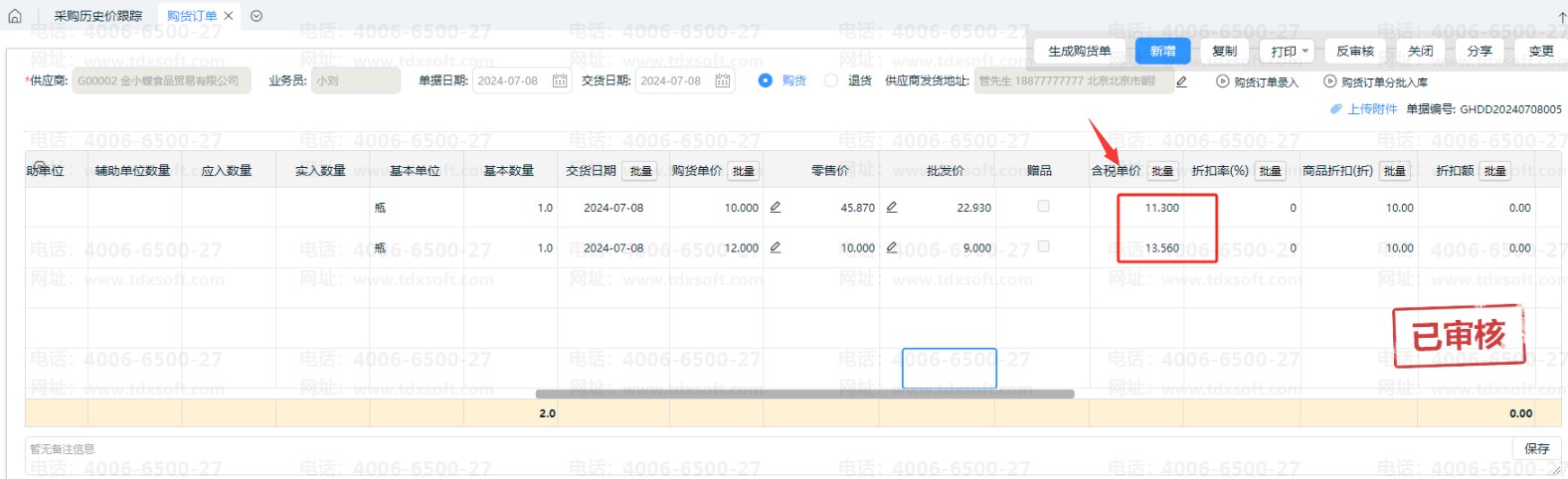
Task: Switch to 采购历史价跟踪 tab
Action: [x=97, y=16]
